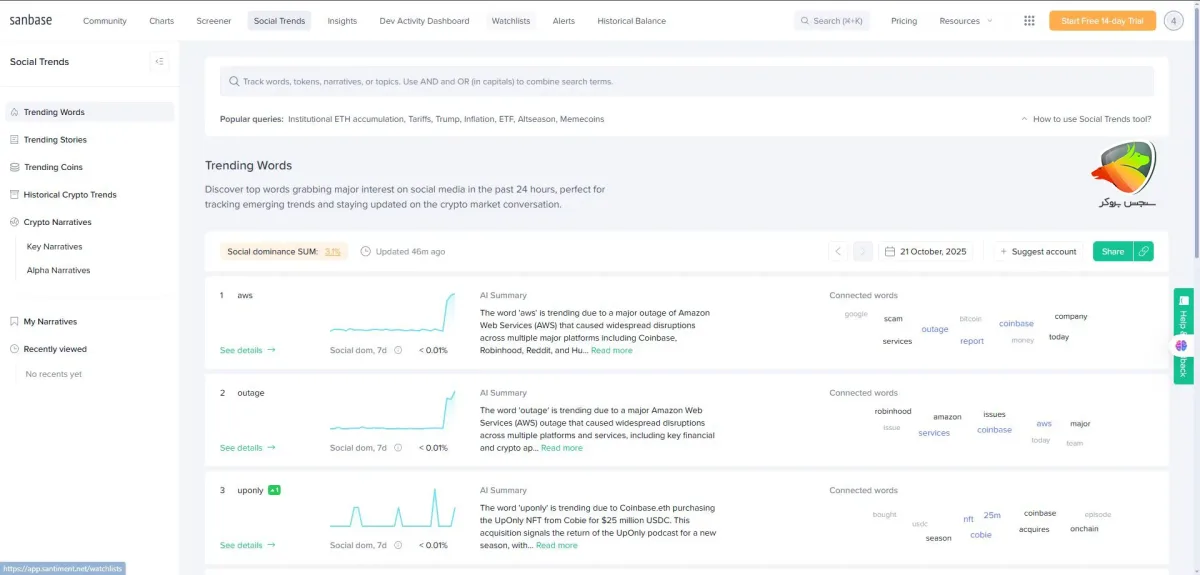The height and width of the screenshot is (575, 1200).
Task: Click Start Free 14-day Trial button
Action: 1102,21
